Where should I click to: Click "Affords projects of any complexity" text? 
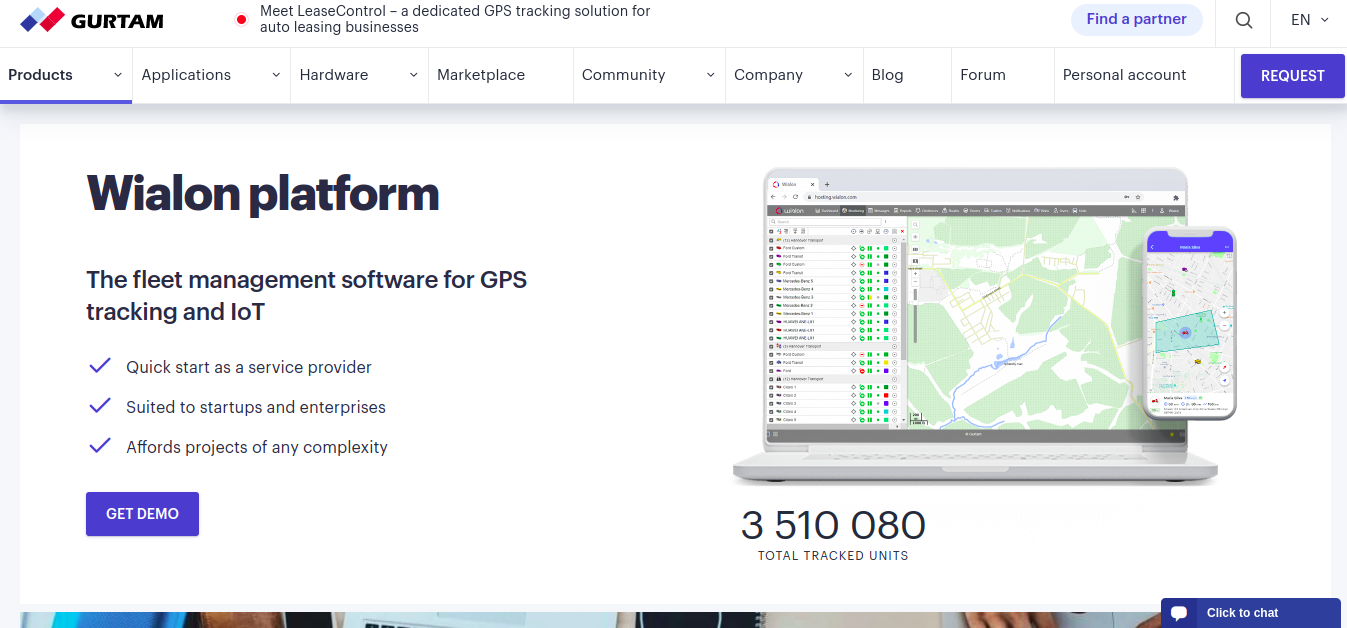(x=257, y=447)
